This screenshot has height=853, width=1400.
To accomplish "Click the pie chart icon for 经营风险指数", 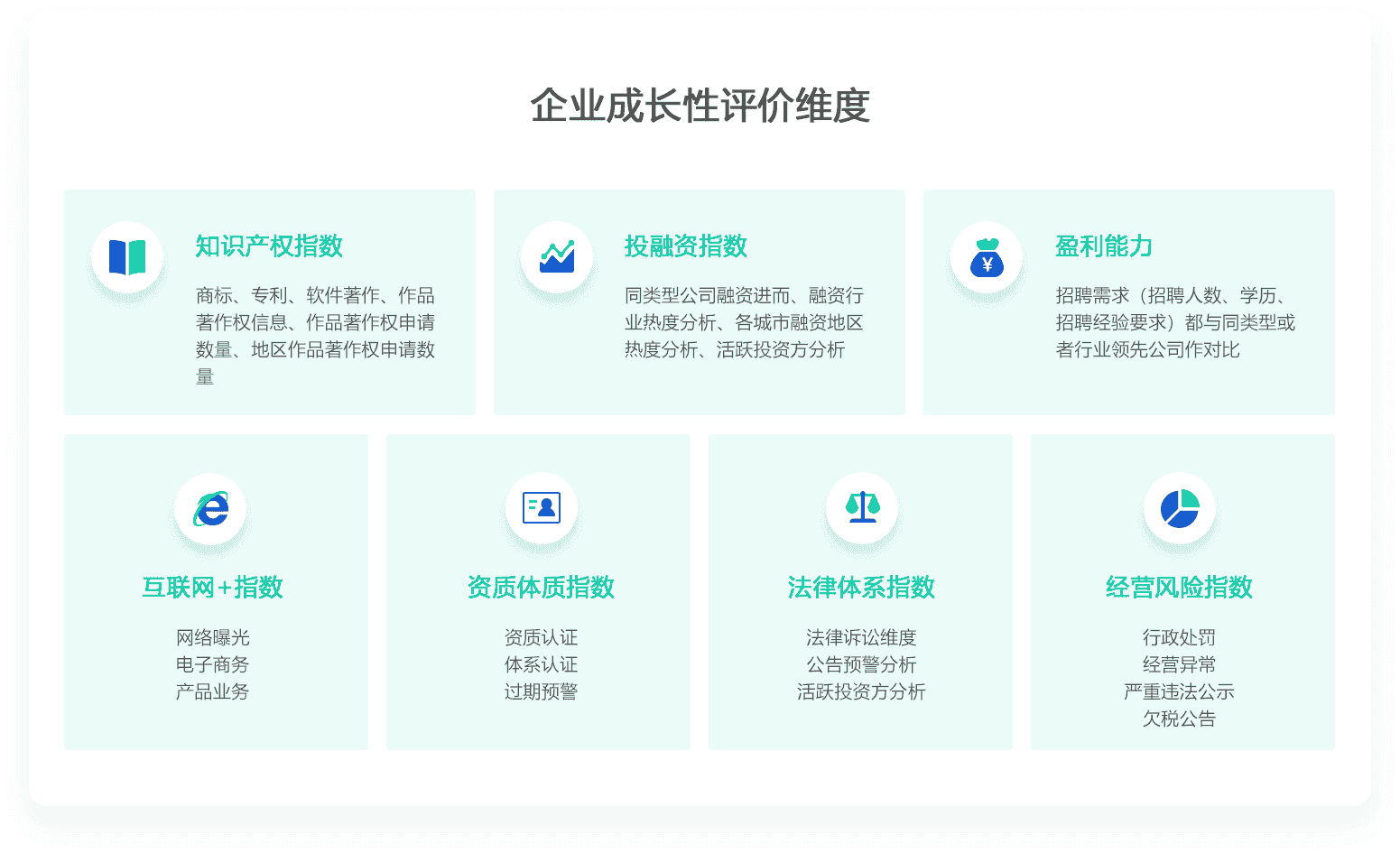I will pos(1180,508).
